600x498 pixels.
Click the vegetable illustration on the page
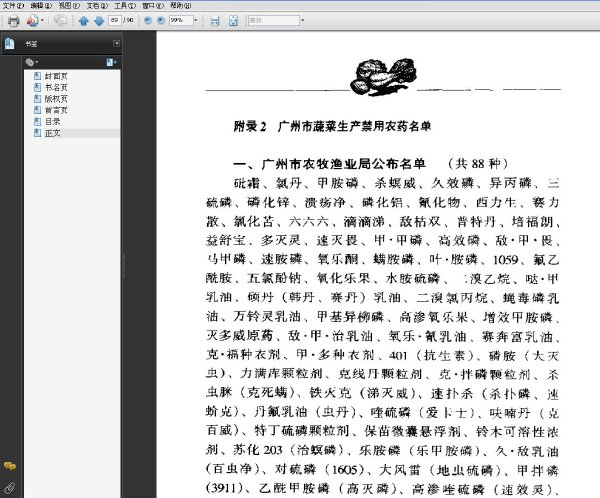pos(383,76)
